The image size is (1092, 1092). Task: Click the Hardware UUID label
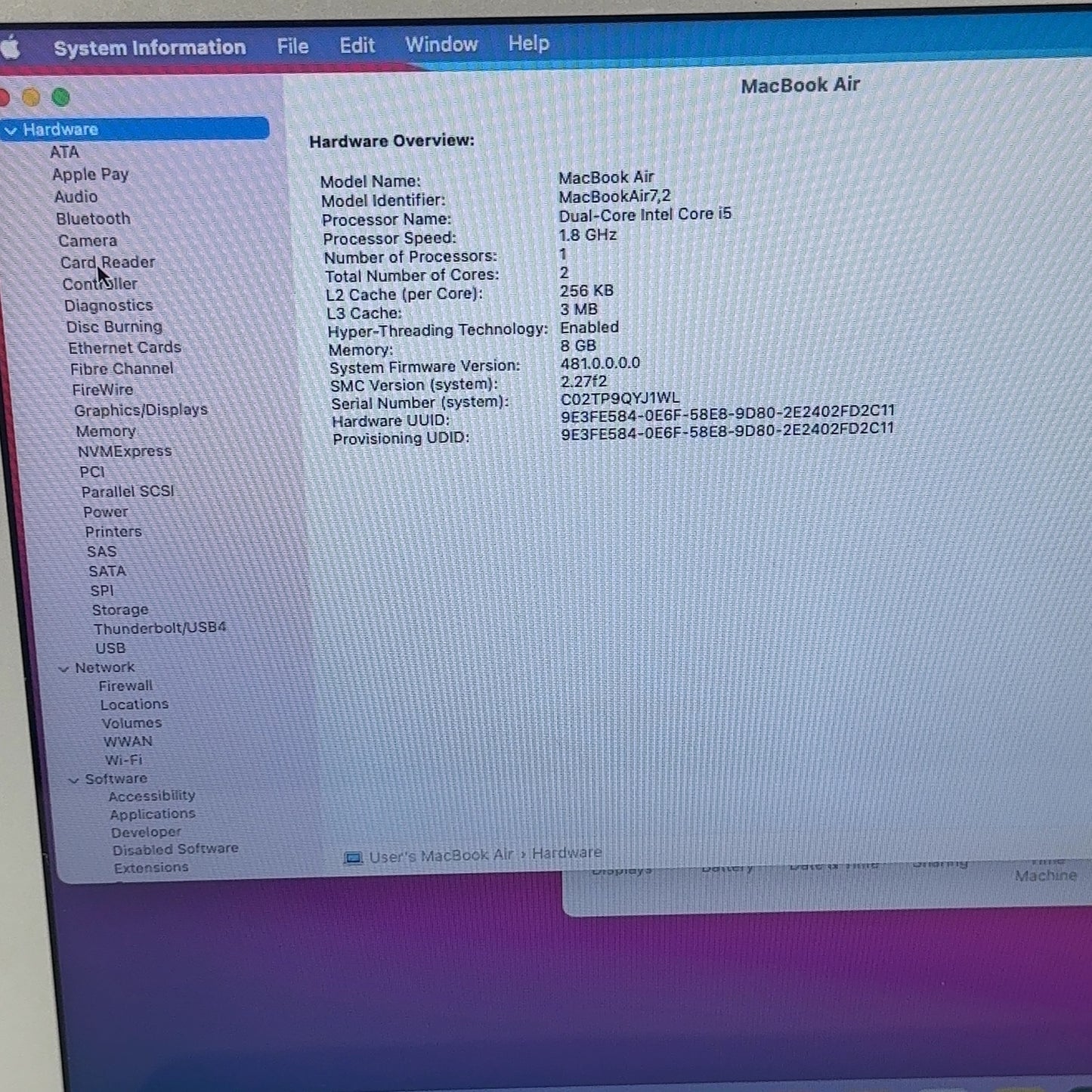click(391, 421)
